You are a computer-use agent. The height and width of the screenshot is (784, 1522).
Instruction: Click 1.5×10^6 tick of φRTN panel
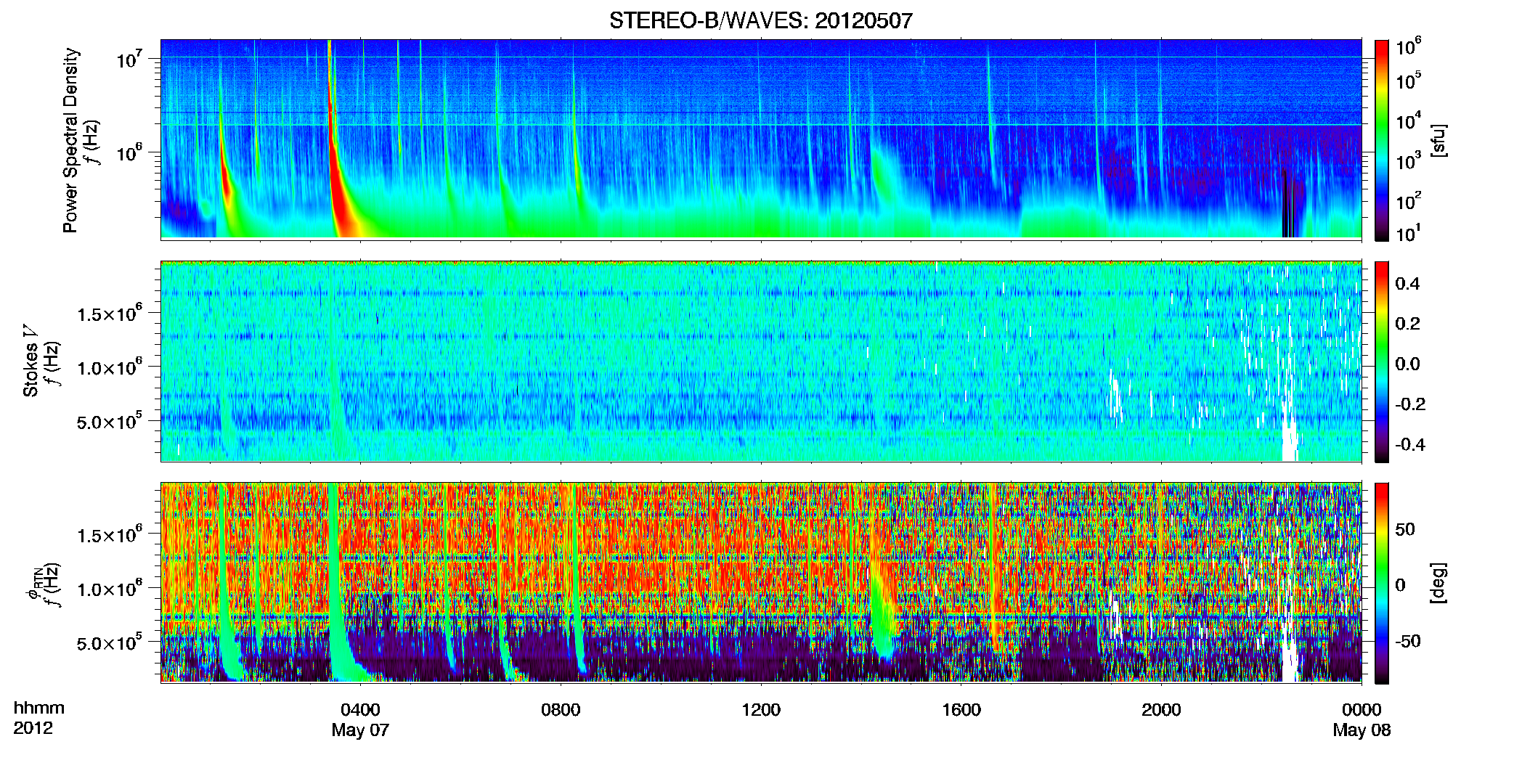pyautogui.click(x=109, y=535)
